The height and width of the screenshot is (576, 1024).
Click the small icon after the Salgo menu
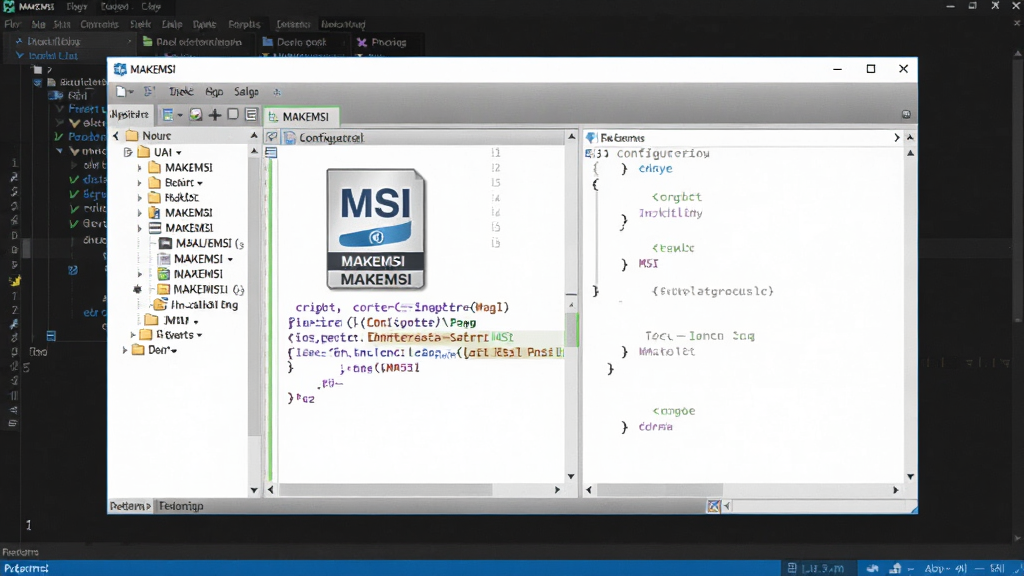(277, 92)
